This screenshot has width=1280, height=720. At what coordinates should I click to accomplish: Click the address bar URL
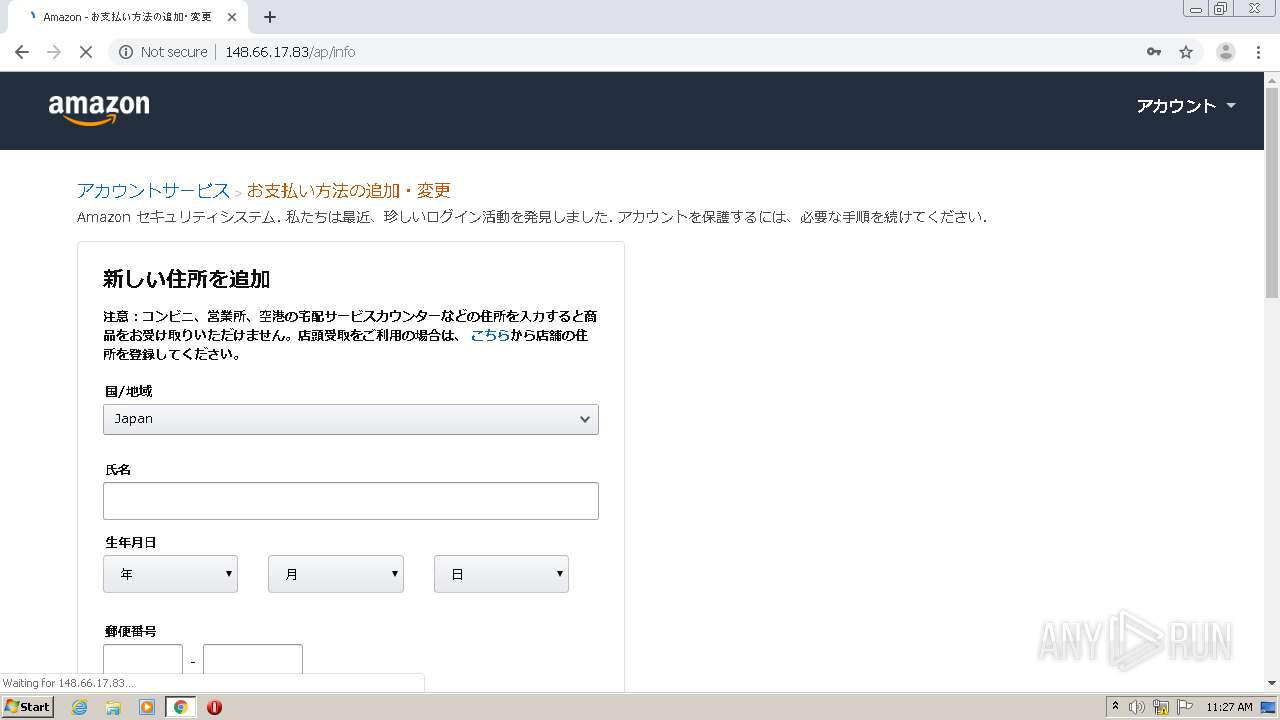click(x=290, y=52)
